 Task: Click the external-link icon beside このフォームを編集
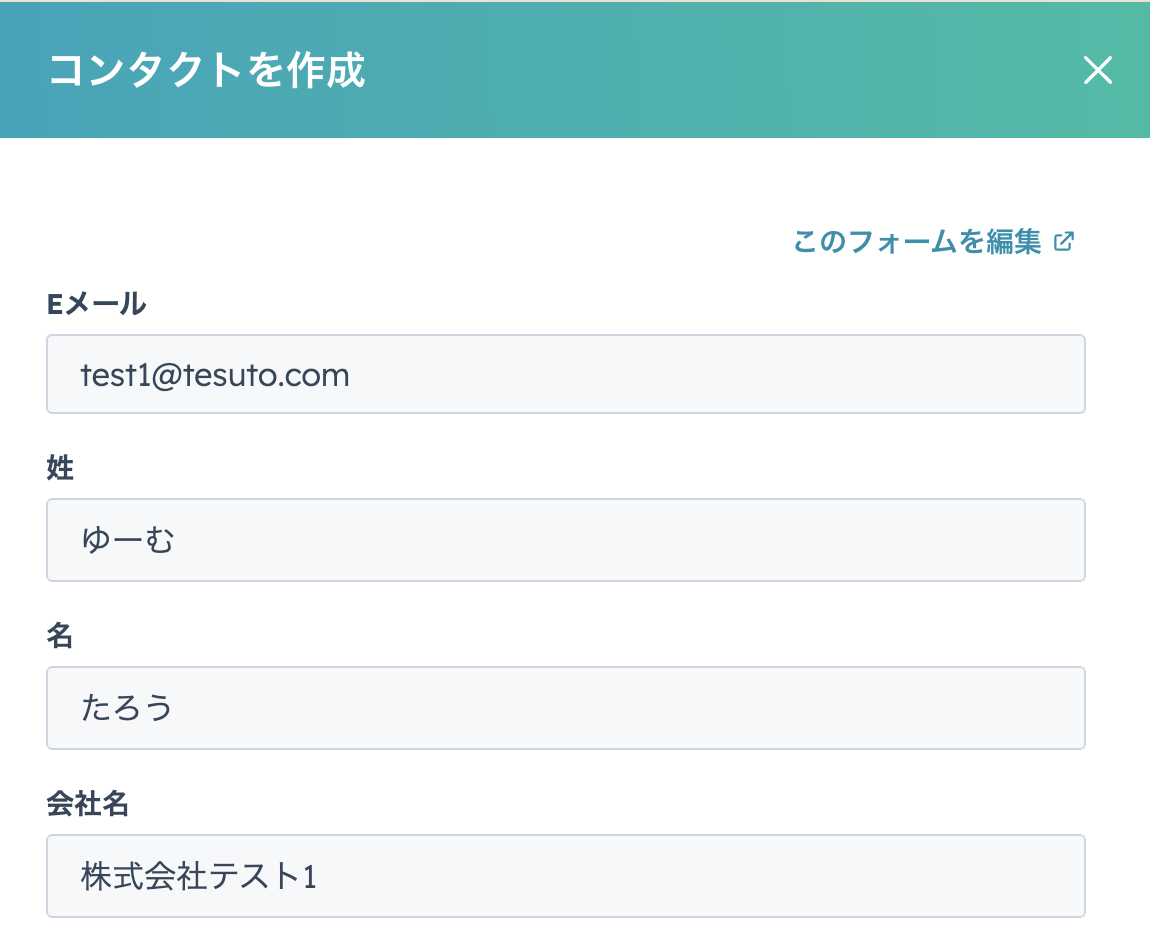[1064, 241]
